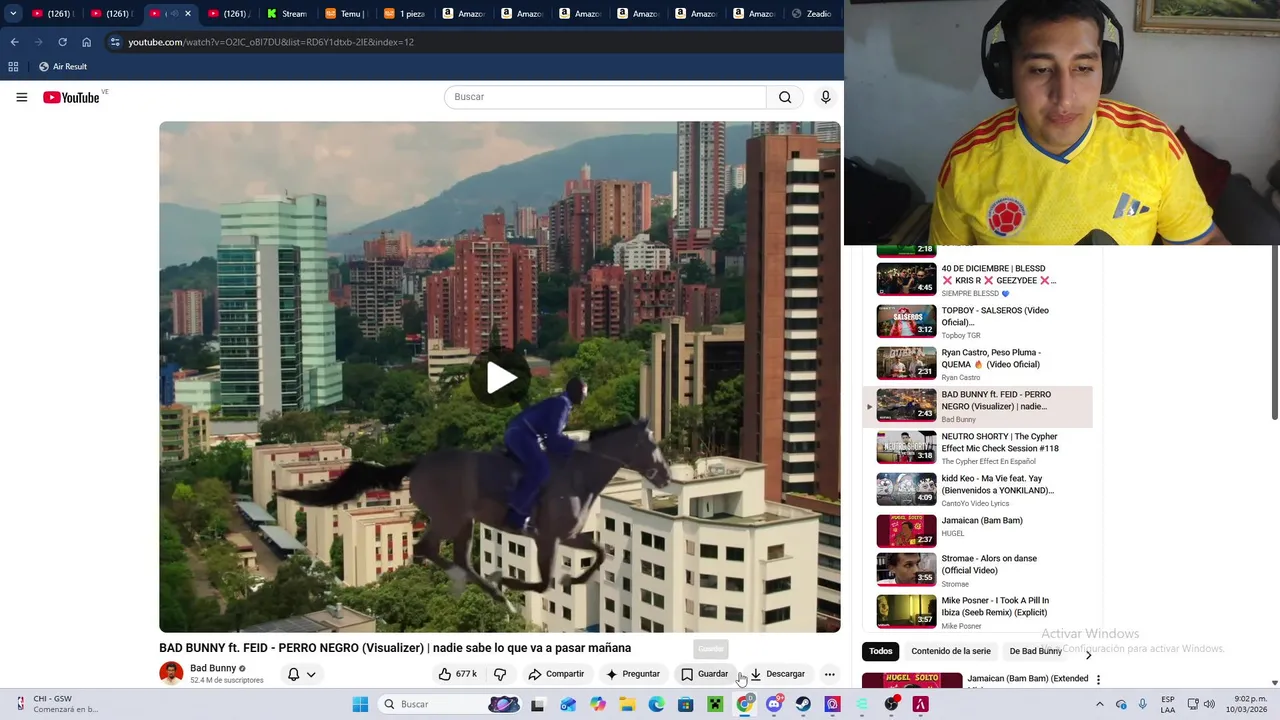This screenshot has width=1280, height=720.
Task: Open the CHI - GSW taskbar widget
Action: click(55, 704)
